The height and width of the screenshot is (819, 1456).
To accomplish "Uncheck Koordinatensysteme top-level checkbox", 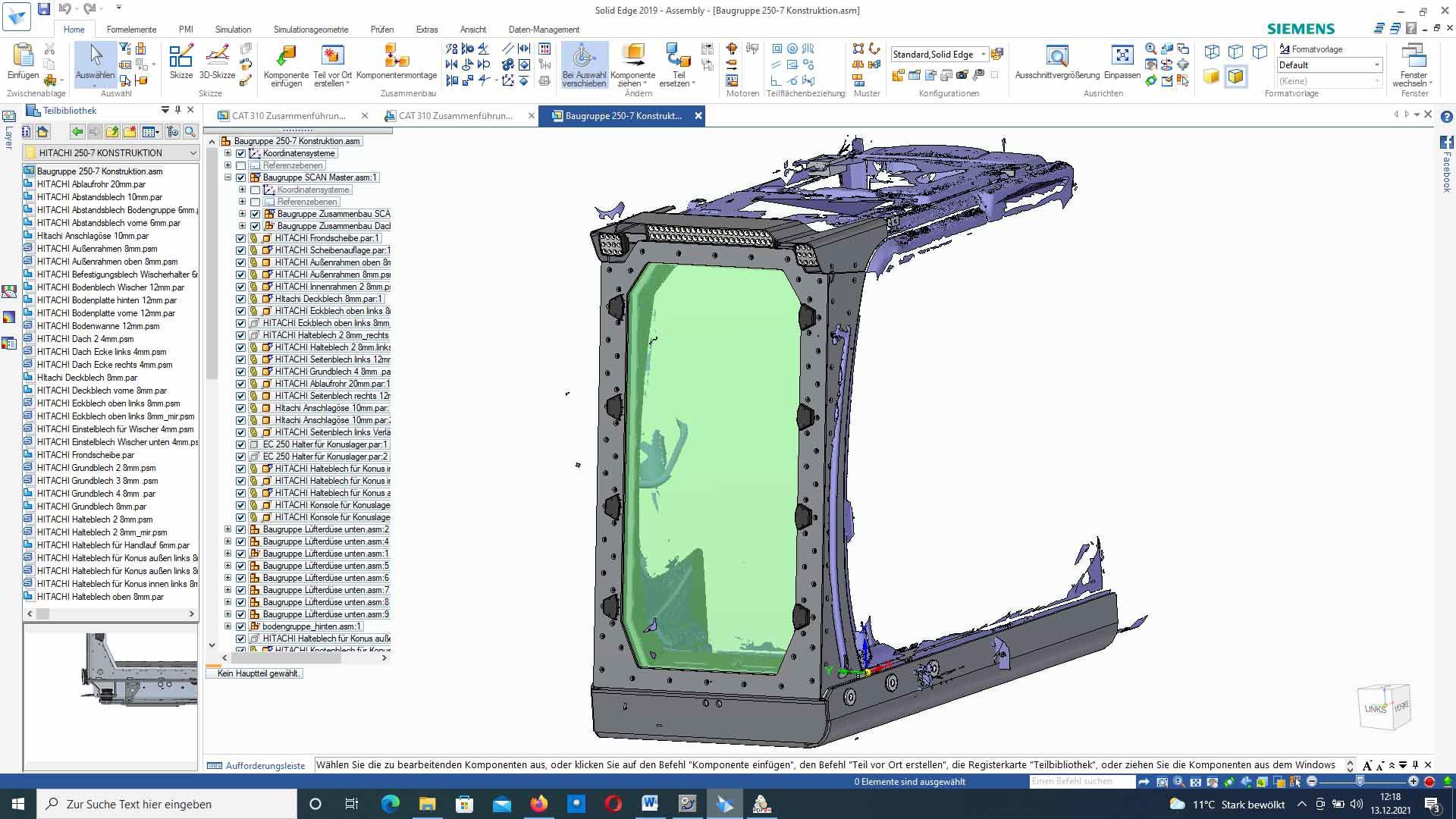I will 241,153.
